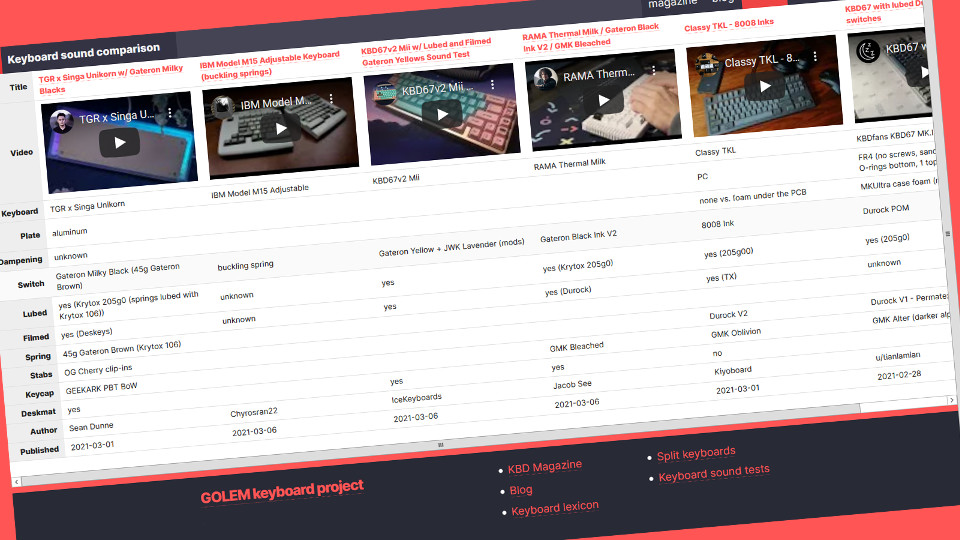Click channel avatar on TGR x Singa video
Viewport: 960px width, 540px height.
[x=63, y=120]
